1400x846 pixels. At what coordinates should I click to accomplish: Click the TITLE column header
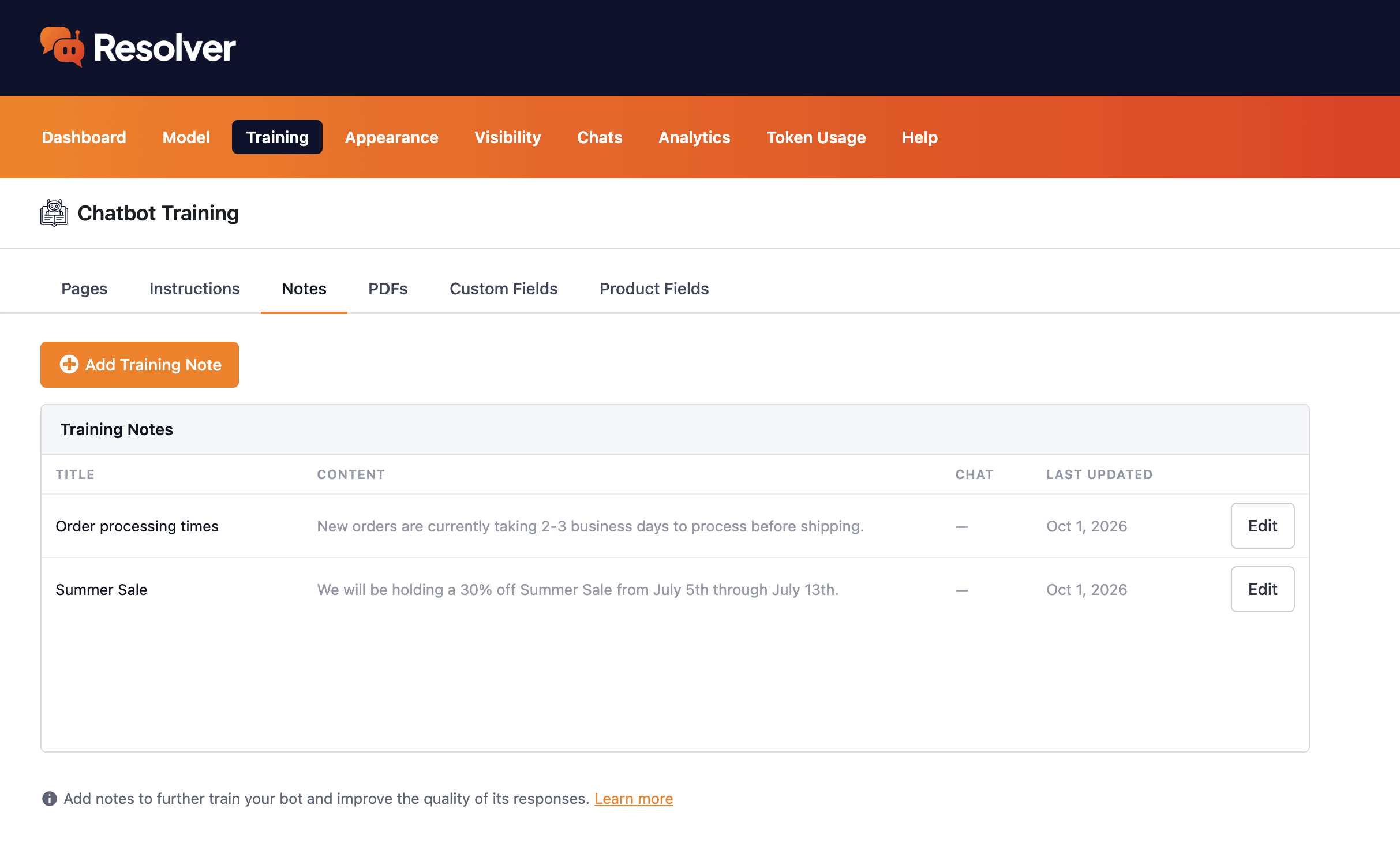point(75,474)
